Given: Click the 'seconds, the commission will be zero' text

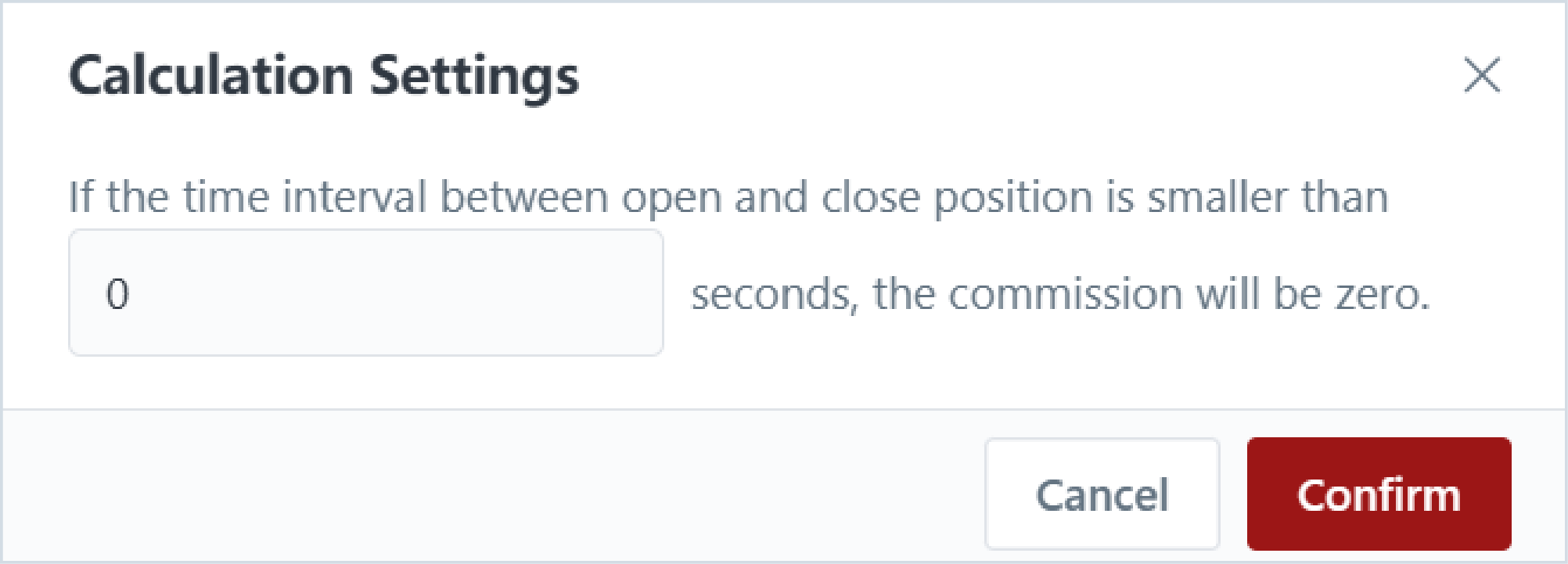Looking at the screenshot, I should click(x=1060, y=295).
